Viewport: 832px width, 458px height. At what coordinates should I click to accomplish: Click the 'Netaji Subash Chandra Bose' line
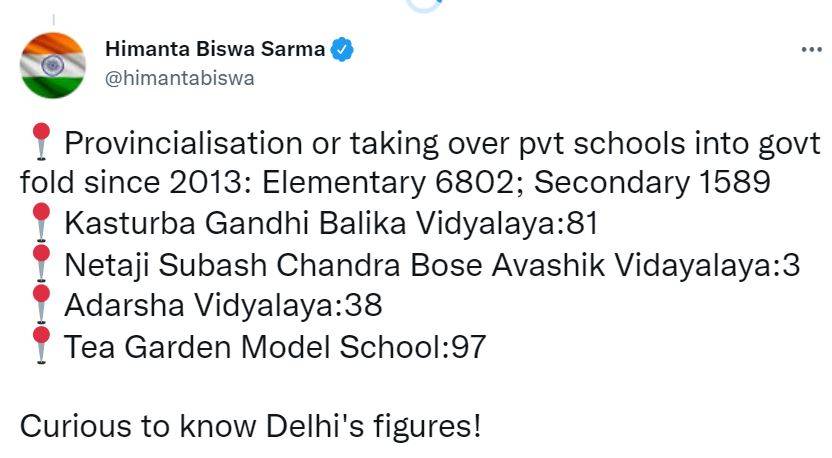(300, 266)
